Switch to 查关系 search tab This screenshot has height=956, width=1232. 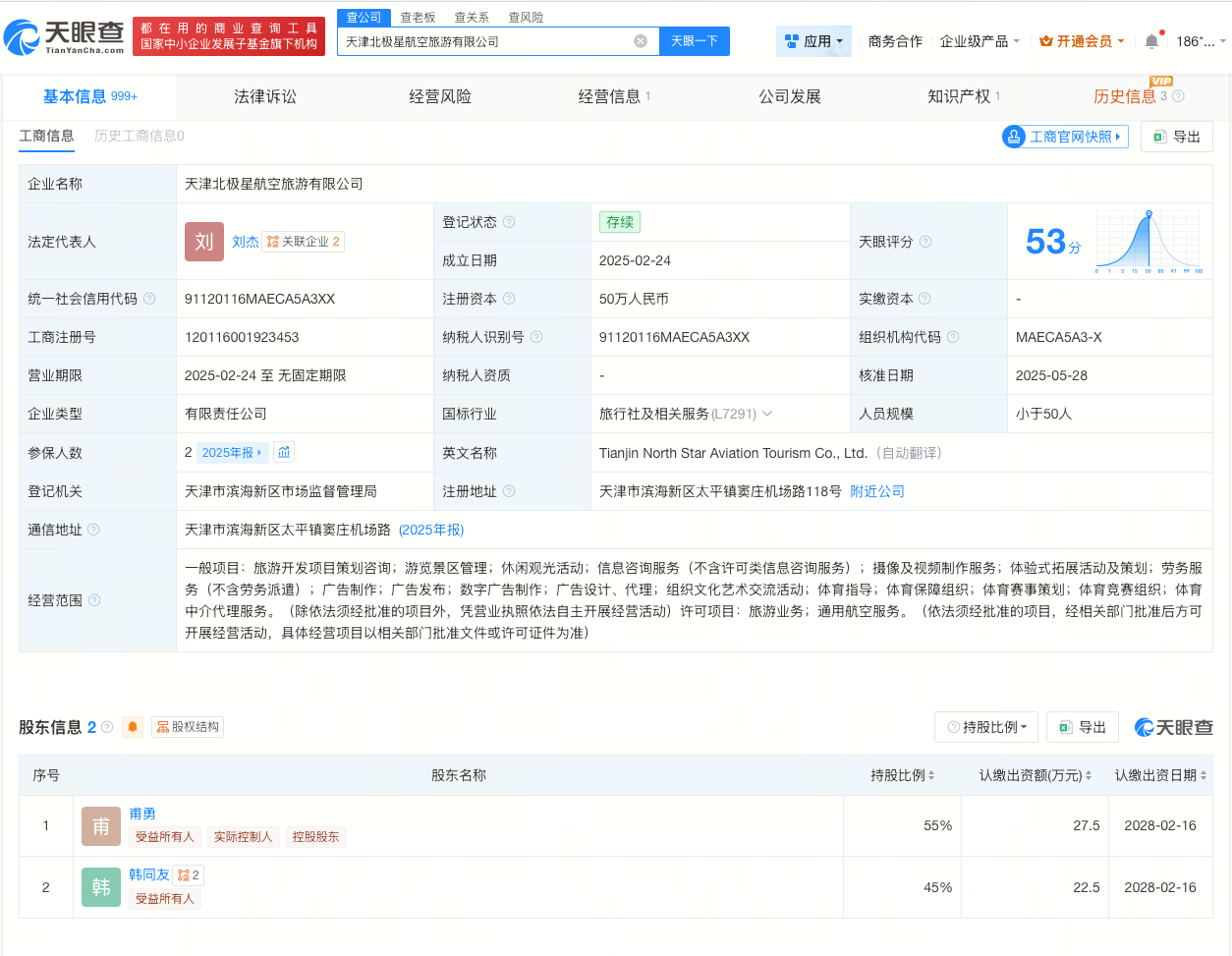coord(472,18)
